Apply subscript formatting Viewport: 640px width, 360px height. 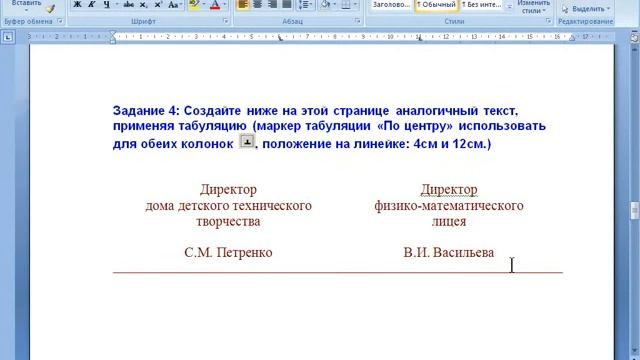pyautogui.click(x=143, y=4)
